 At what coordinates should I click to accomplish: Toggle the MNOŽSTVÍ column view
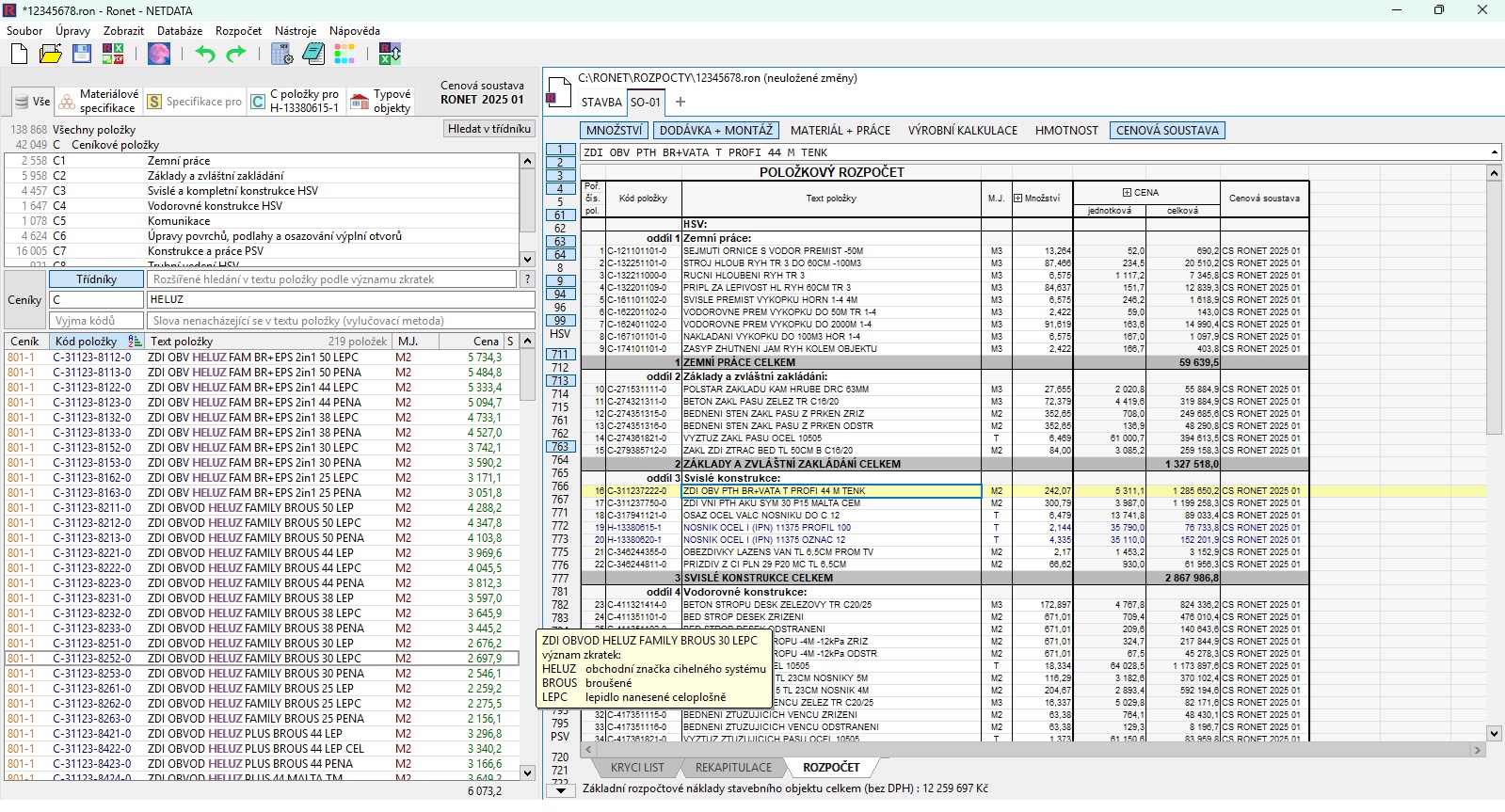click(x=614, y=131)
